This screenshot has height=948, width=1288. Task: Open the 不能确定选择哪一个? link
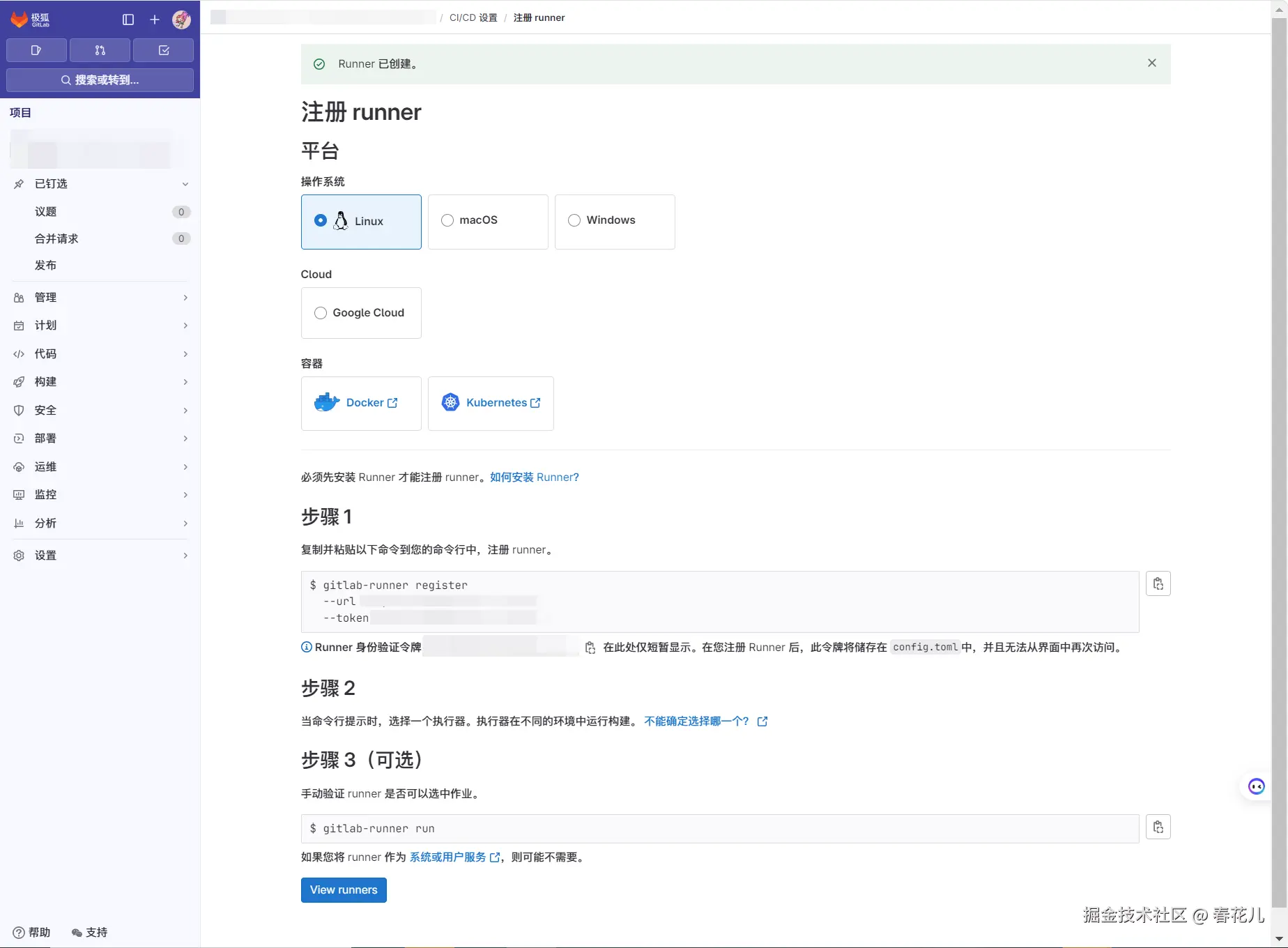tap(705, 721)
